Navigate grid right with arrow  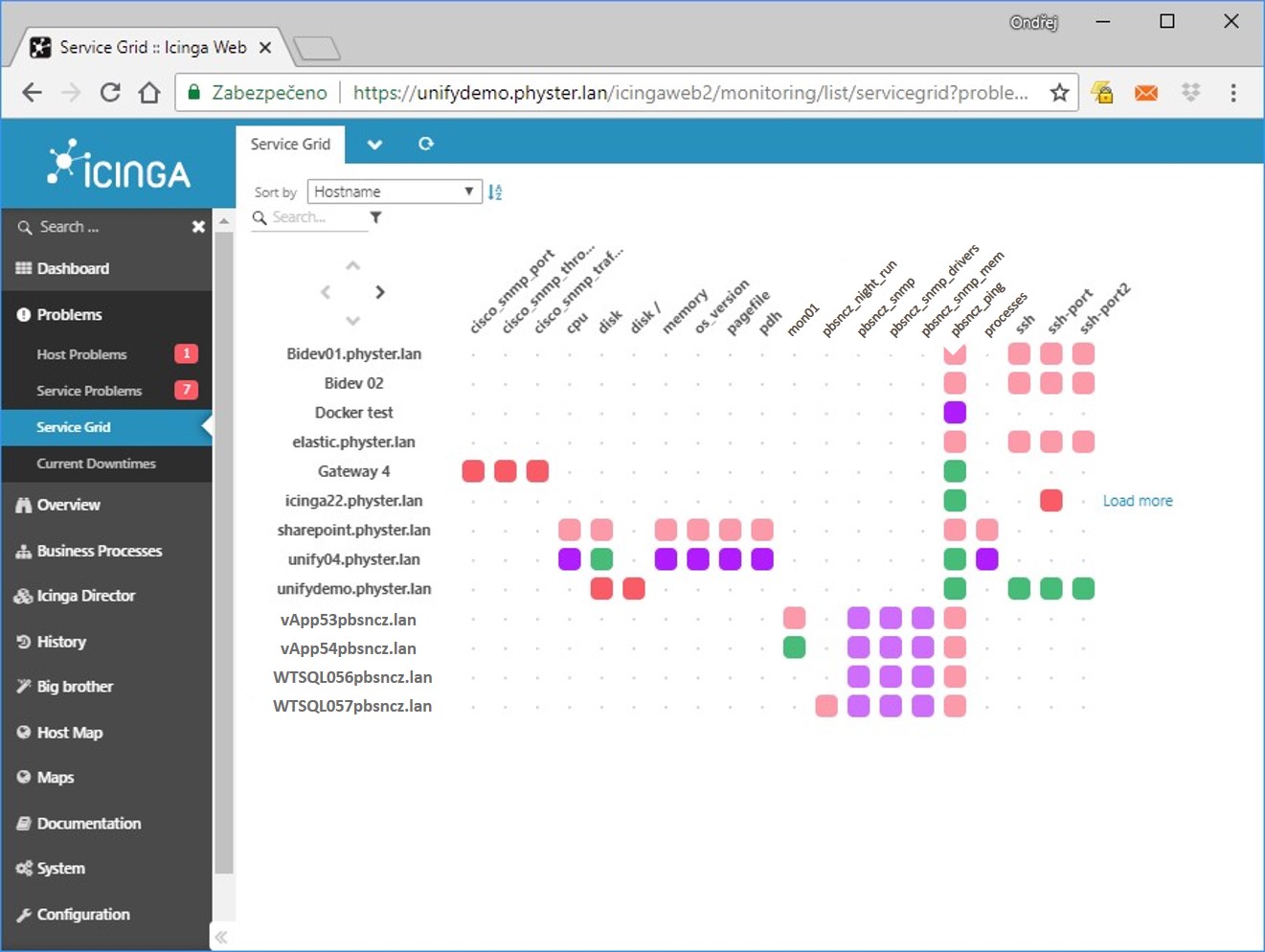tap(380, 292)
